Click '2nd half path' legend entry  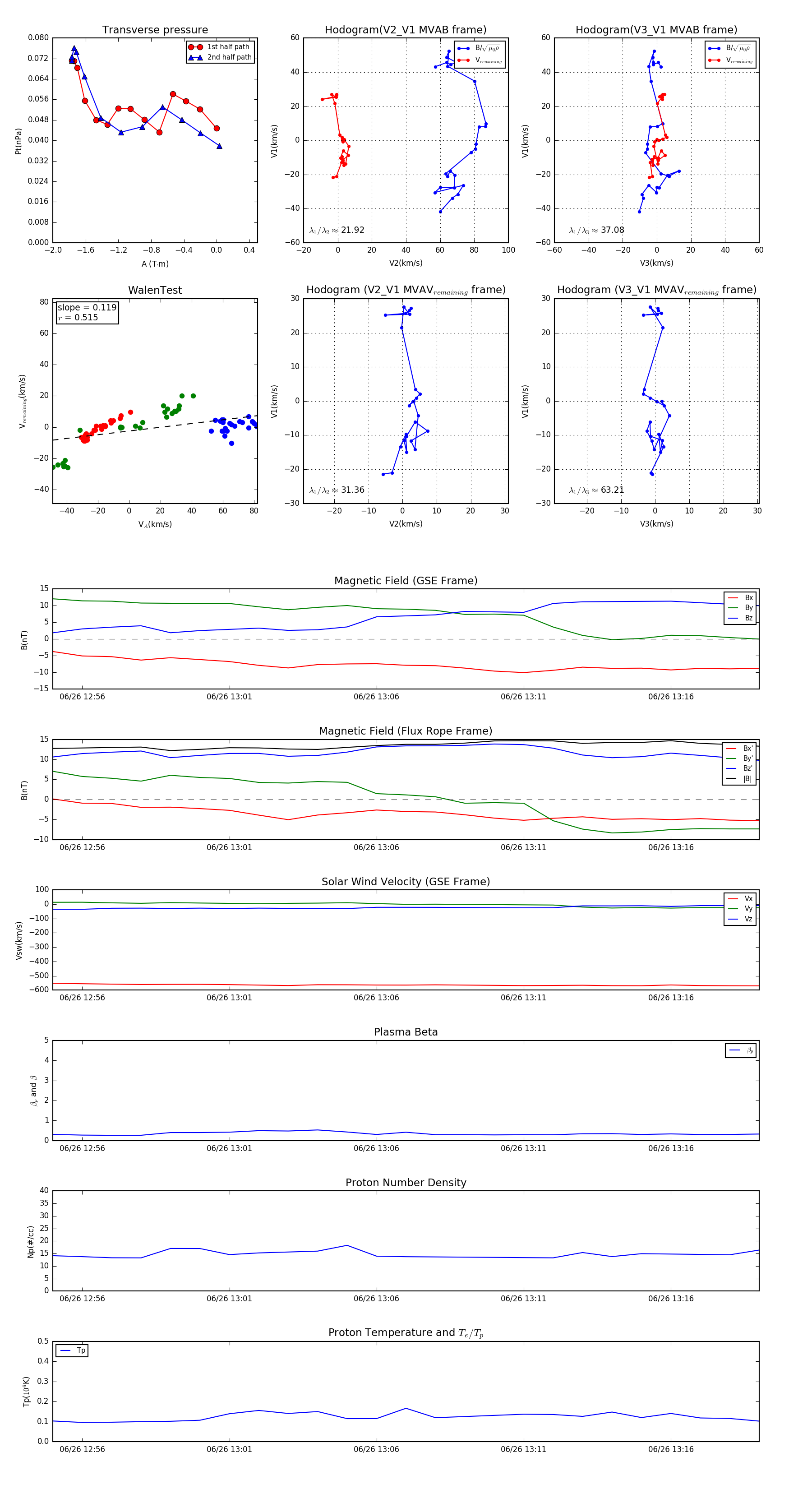[x=220, y=57]
